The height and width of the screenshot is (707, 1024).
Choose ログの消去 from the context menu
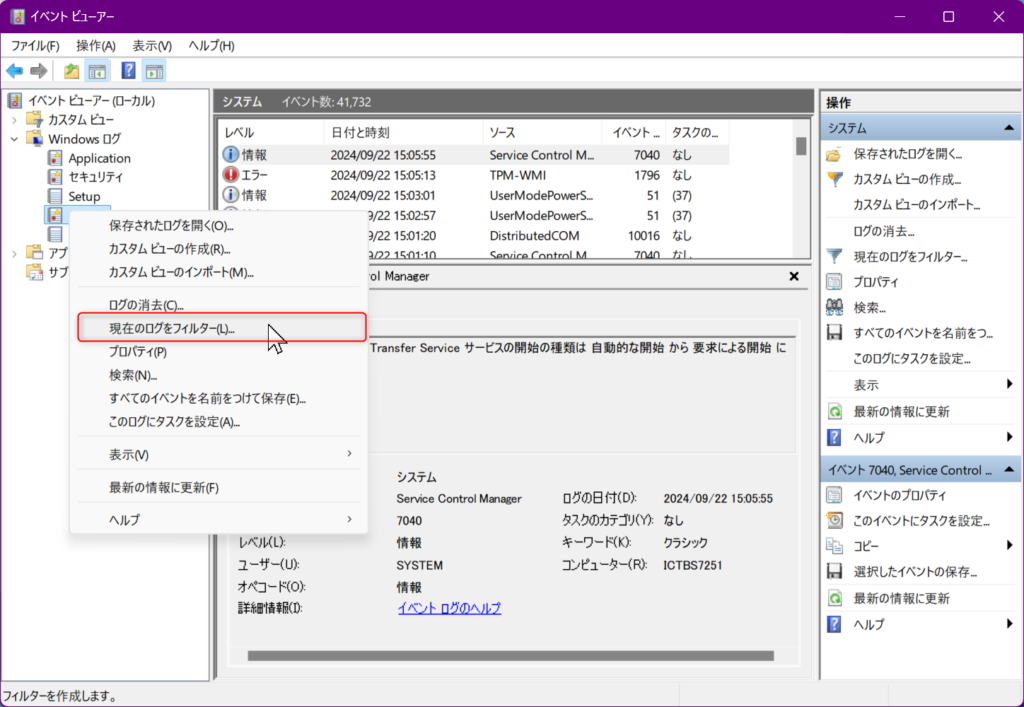coord(146,305)
